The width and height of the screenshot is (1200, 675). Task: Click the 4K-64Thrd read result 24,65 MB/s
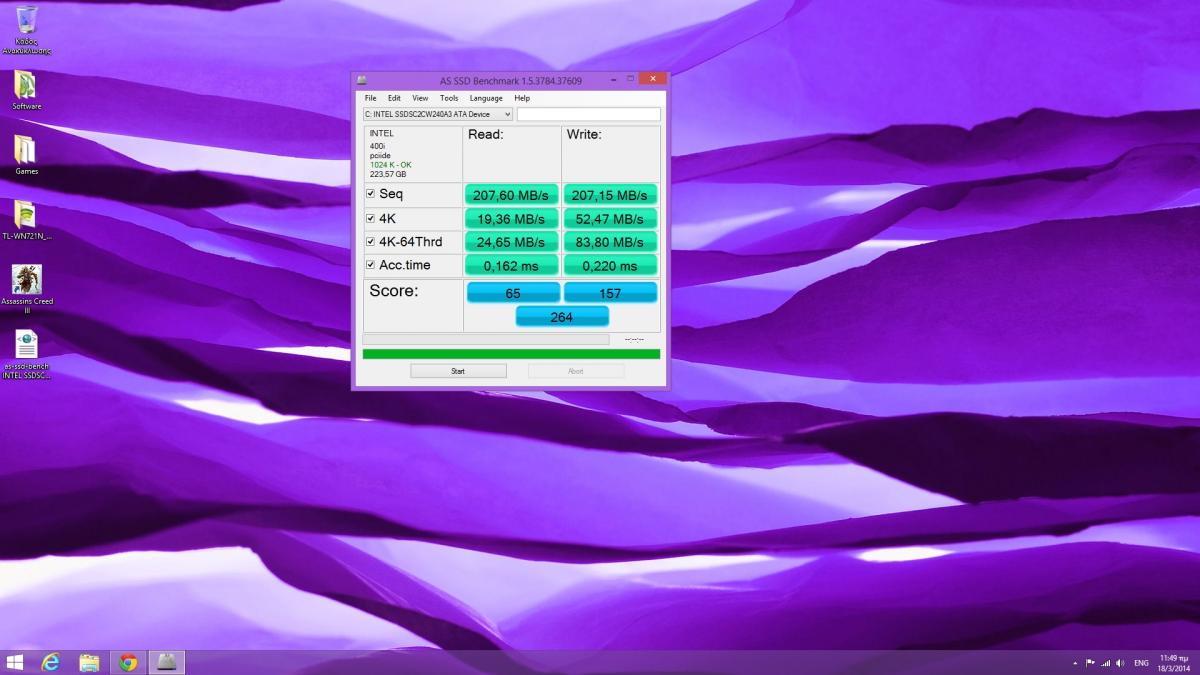[512, 242]
